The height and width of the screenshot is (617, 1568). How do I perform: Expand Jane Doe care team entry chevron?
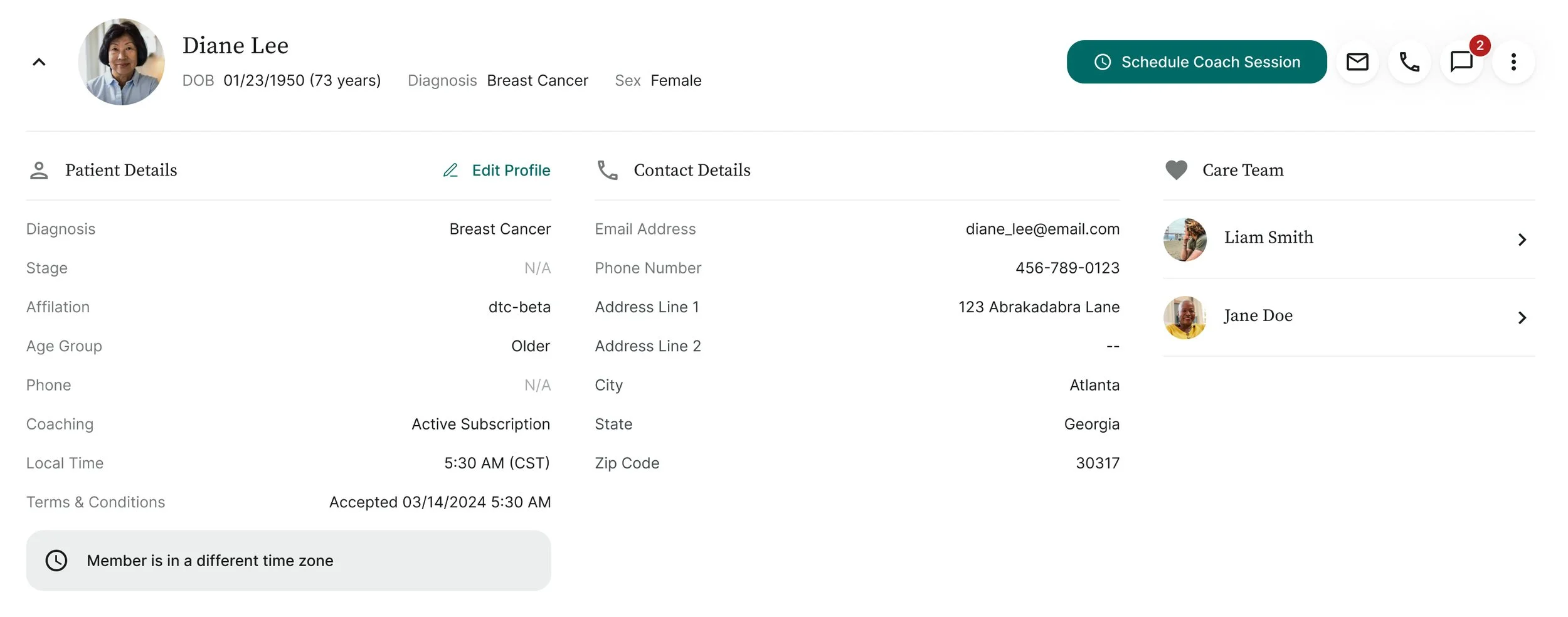1522,318
